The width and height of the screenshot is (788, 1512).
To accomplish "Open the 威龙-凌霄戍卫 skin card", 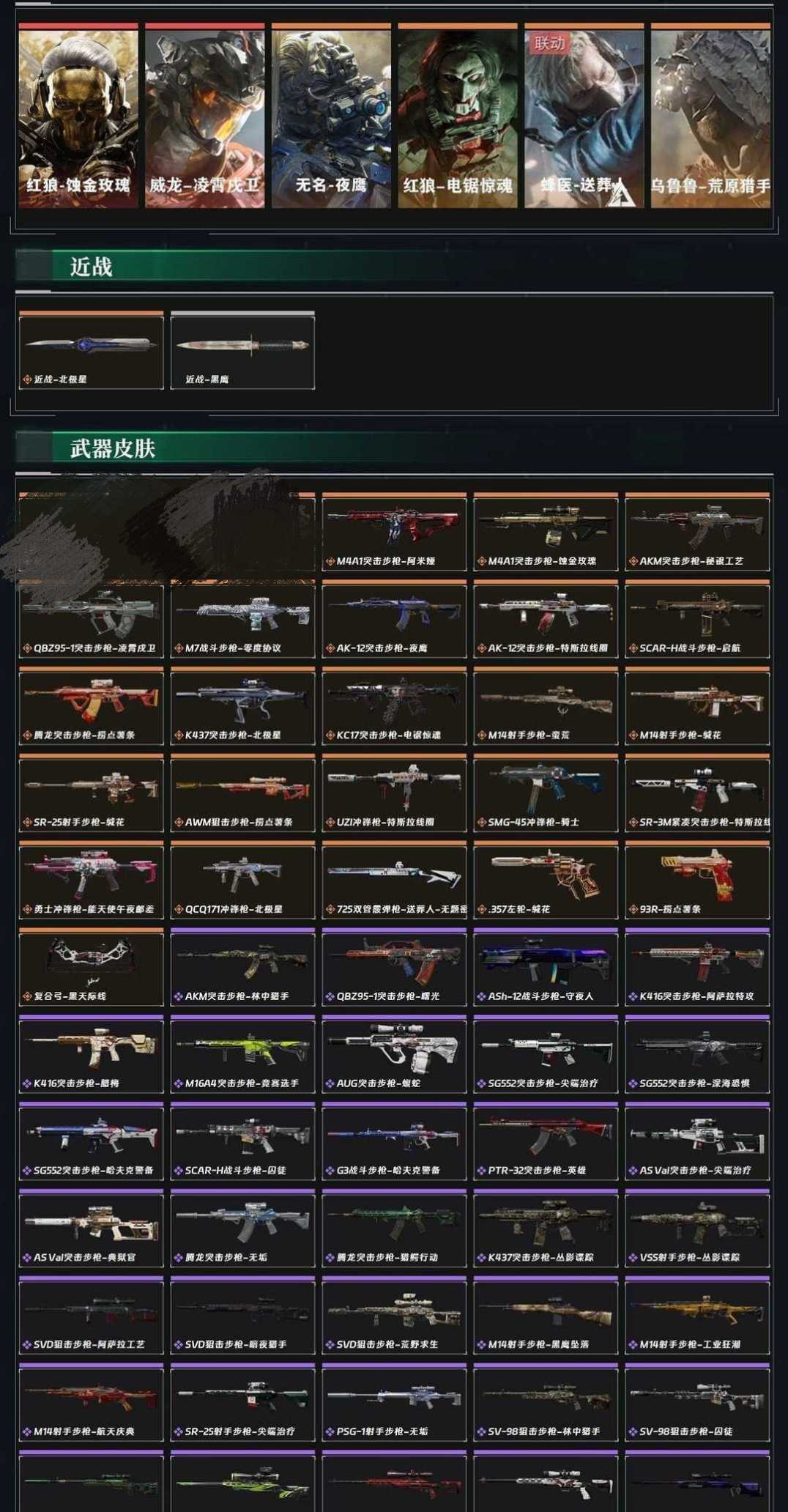I will coord(205,116).
